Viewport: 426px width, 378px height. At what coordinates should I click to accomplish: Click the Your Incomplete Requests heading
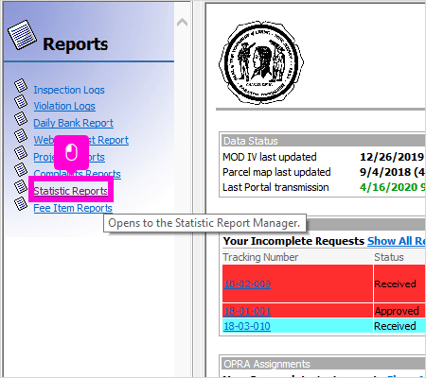point(294,241)
